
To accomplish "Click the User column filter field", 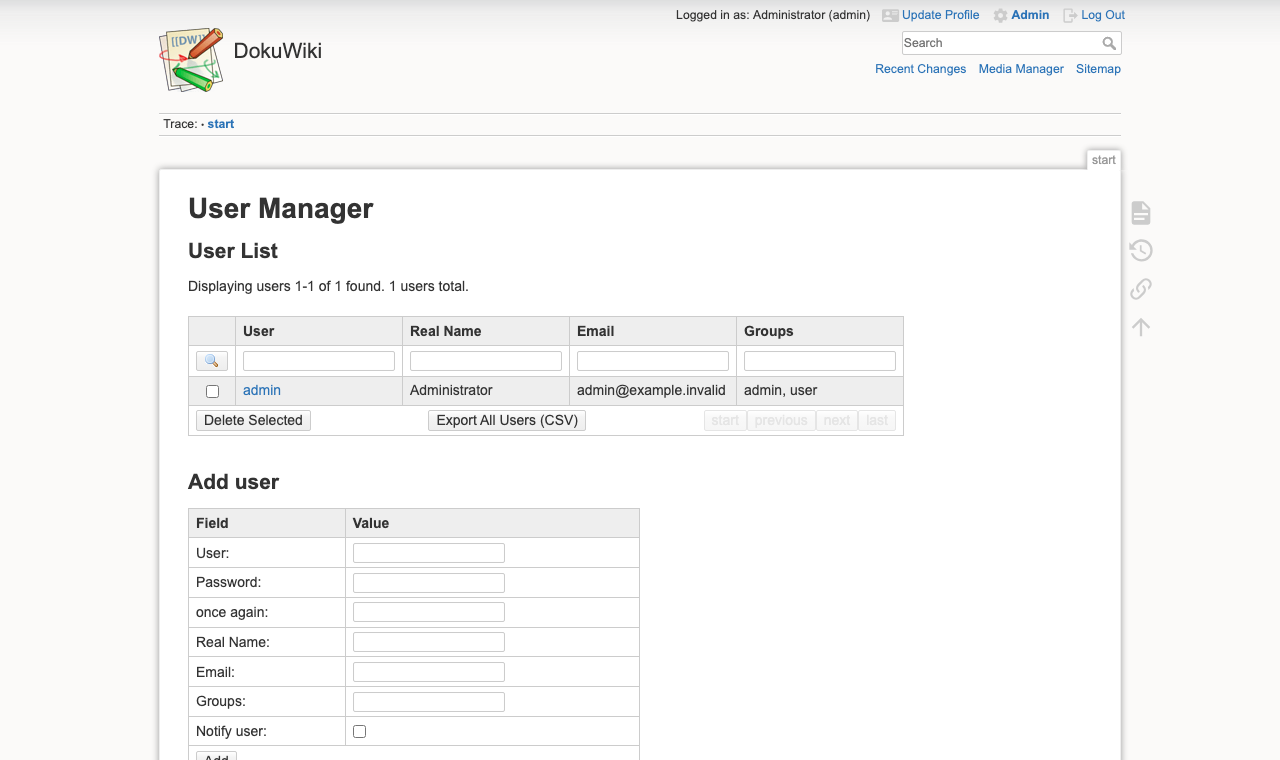I will pyautogui.click(x=319, y=361).
